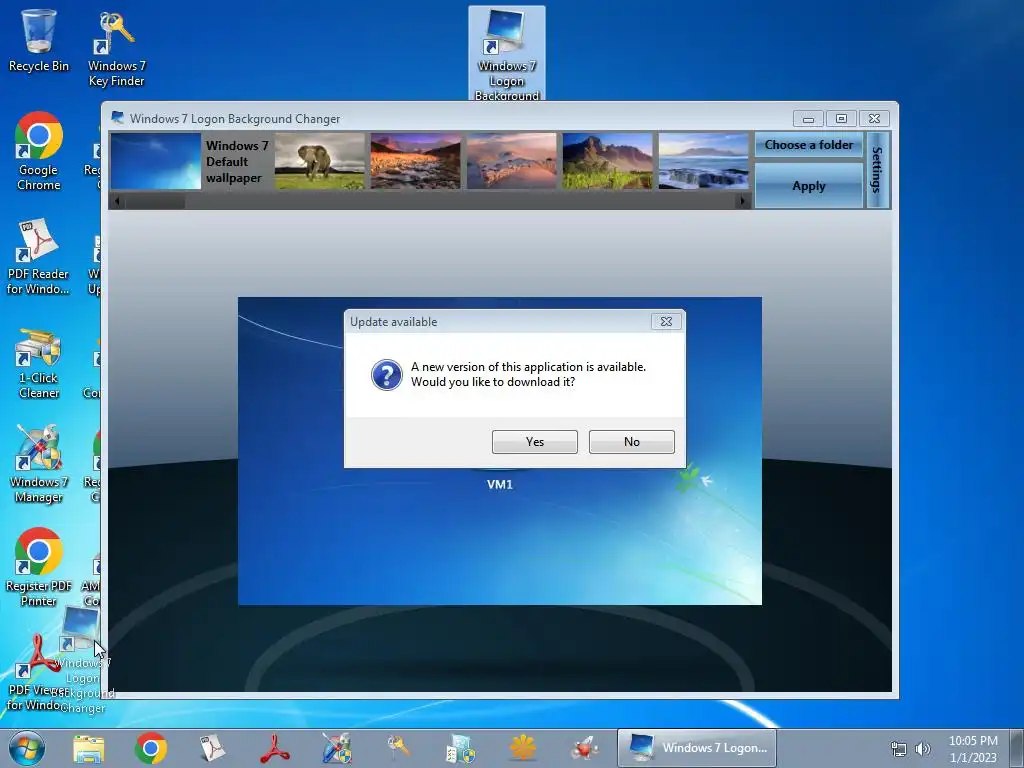Open the Recycle Bin desktop icon
Image resolution: width=1024 pixels, height=768 pixels.
click(39, 40)
